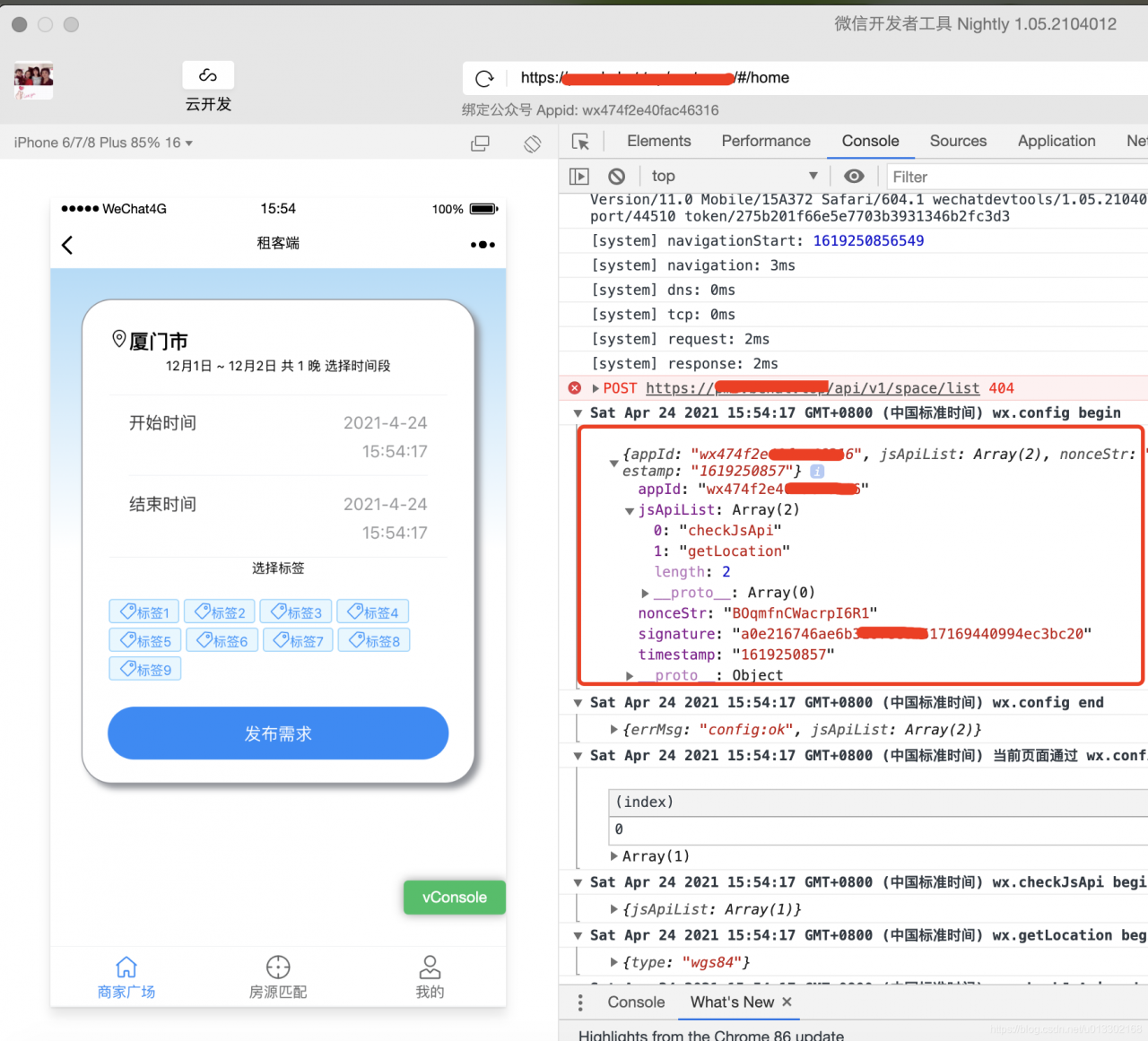Image resolution: width=1148 pixels, height=1041 pixels.
Task: Open the /api/v1/space/list request link
Action: (813, 388)
